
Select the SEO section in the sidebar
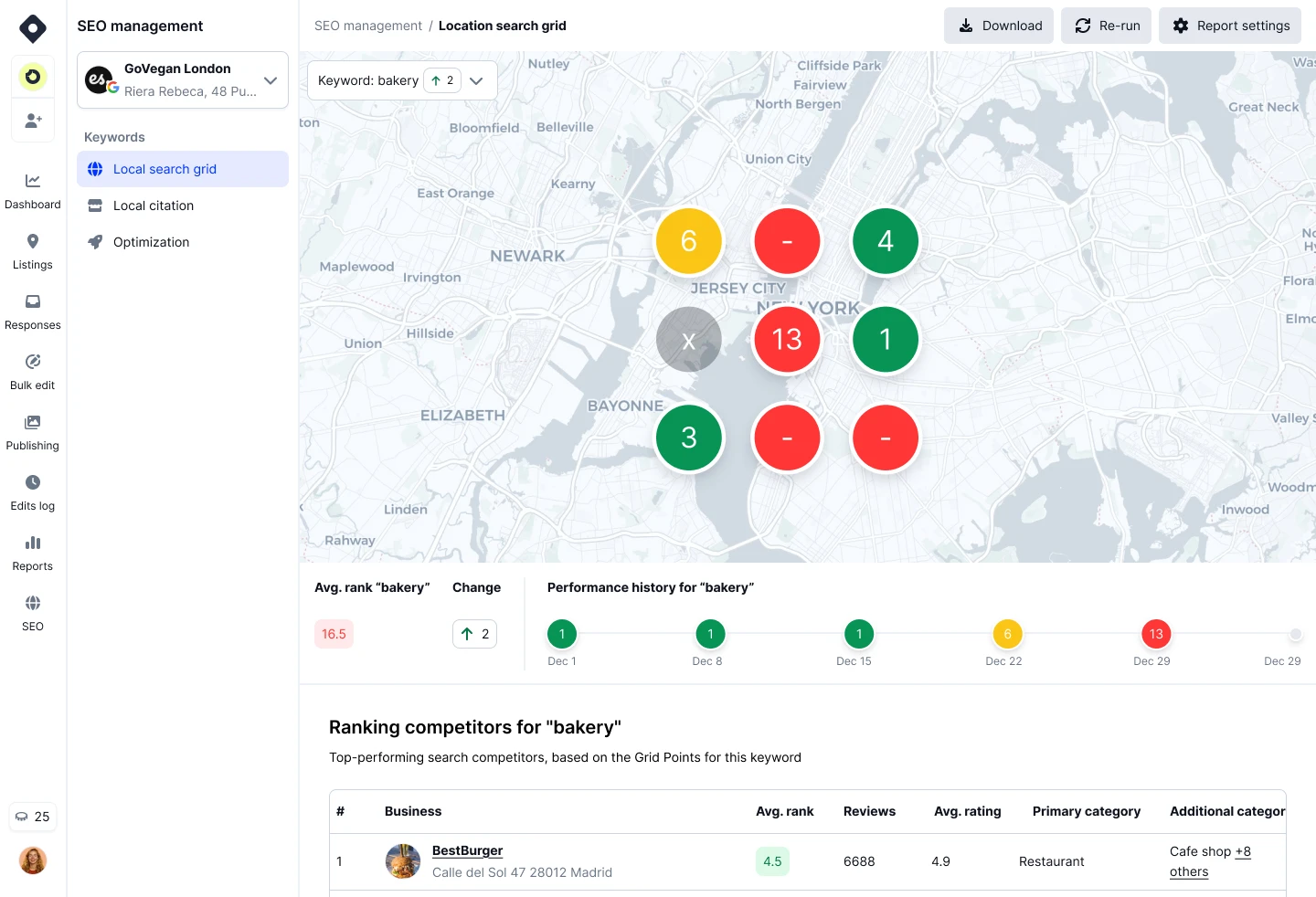[x=33, y=612]
